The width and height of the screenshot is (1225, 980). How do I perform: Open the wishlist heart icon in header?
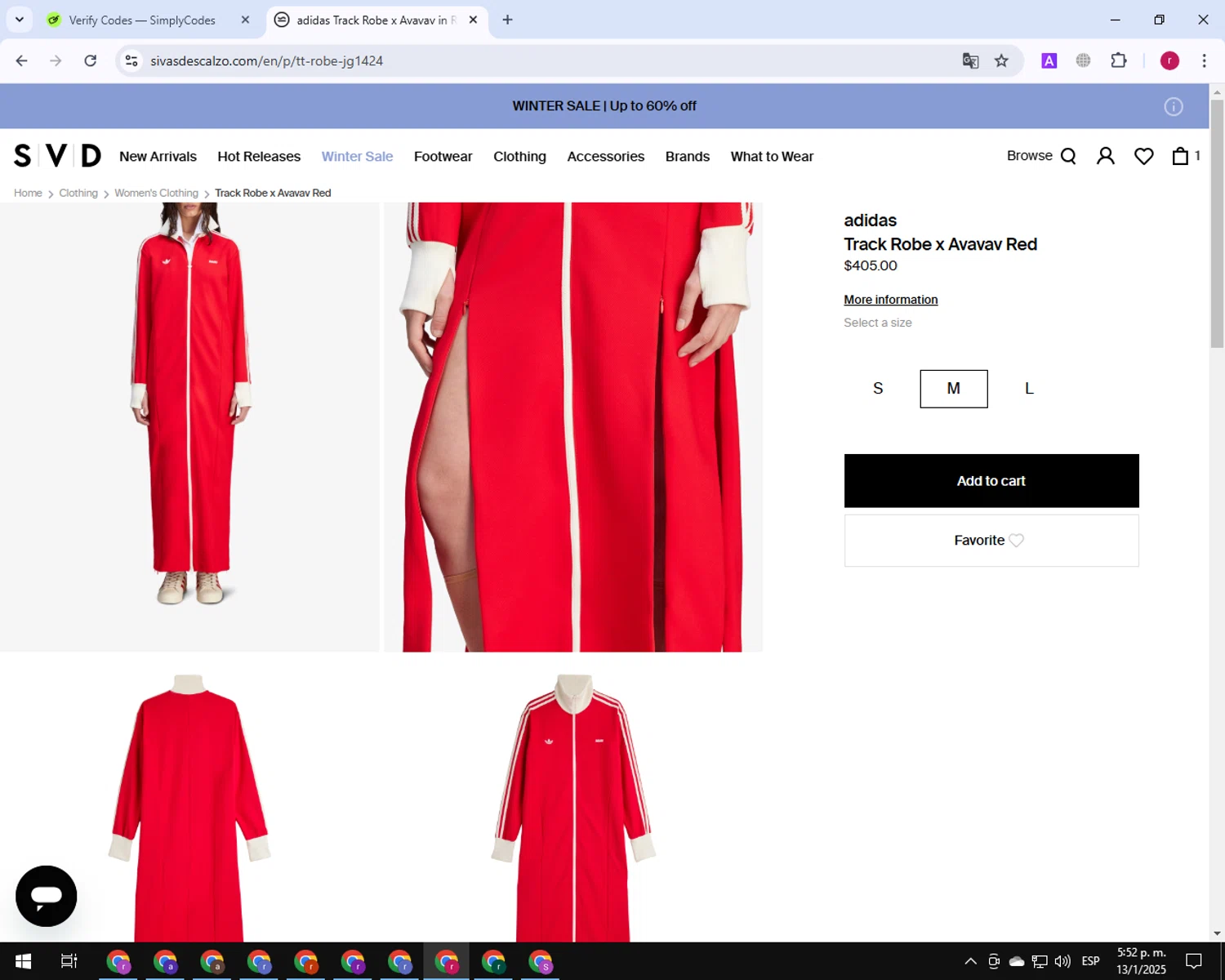click(x=1144, y=156)
